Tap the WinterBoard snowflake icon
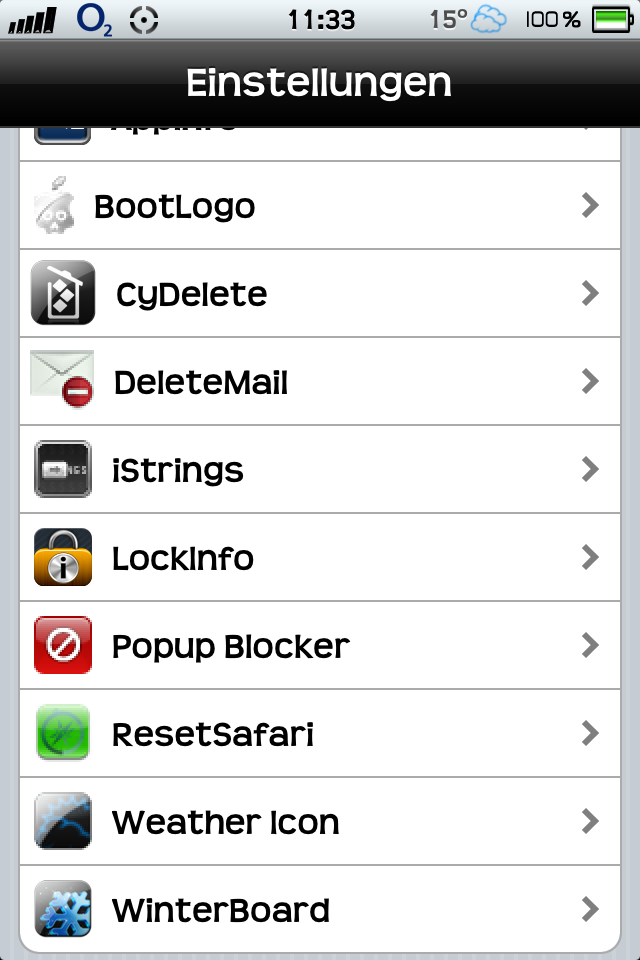This screenshot has width=640, height=960. coord(63,909)
